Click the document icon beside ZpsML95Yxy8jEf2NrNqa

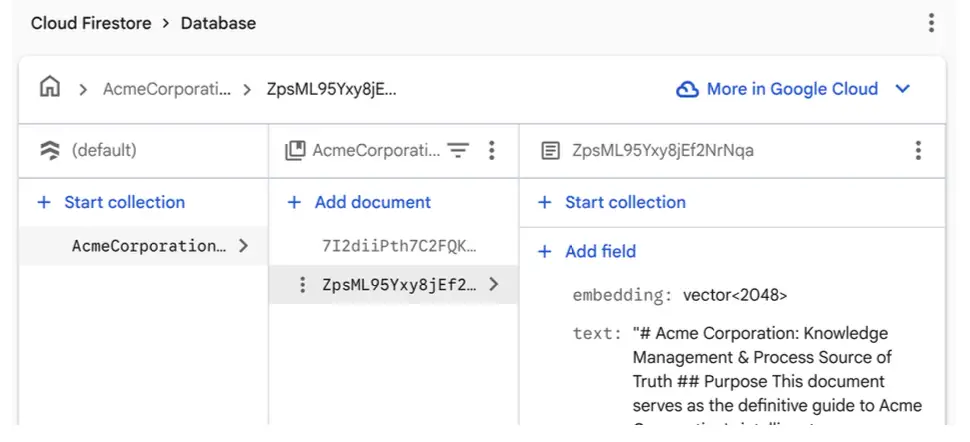pyautogui.click(x=551, y=150)
